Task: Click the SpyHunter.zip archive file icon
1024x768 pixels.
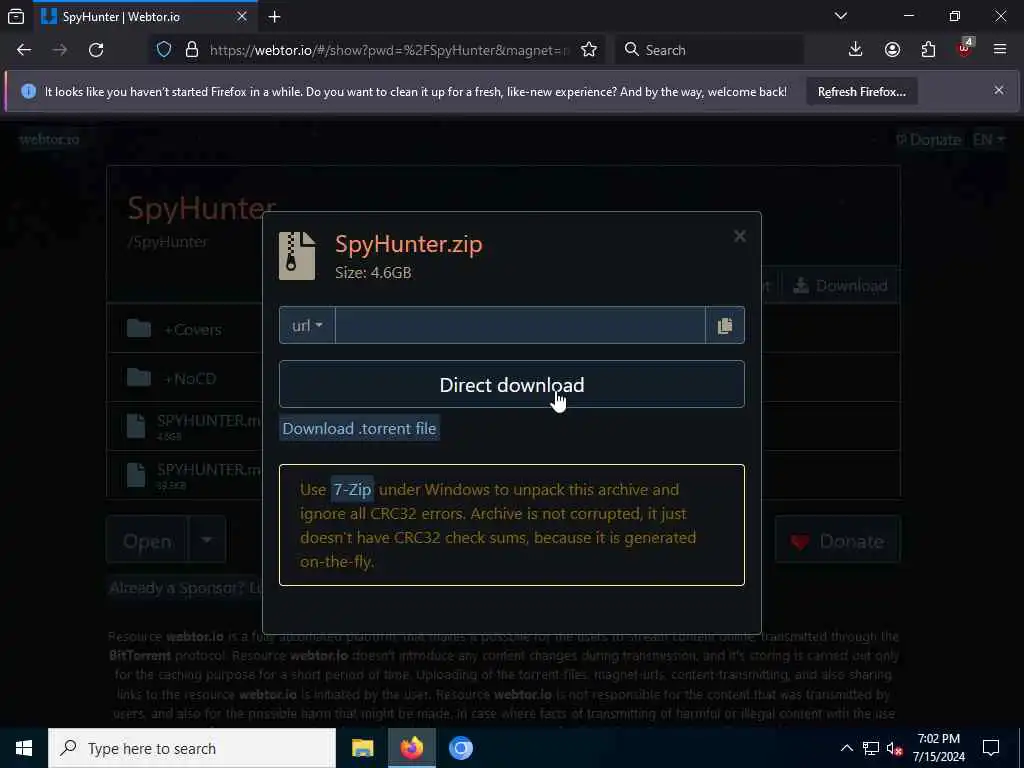Action: click(297, 255)
